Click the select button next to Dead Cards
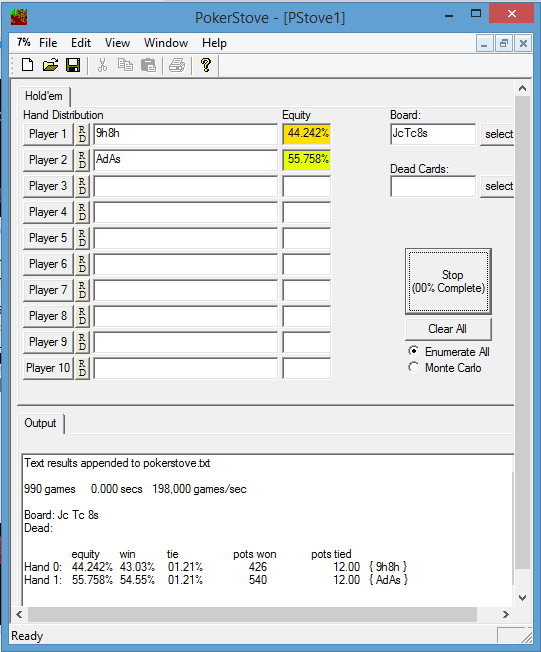The image size is (541, 652). [497, 186]
